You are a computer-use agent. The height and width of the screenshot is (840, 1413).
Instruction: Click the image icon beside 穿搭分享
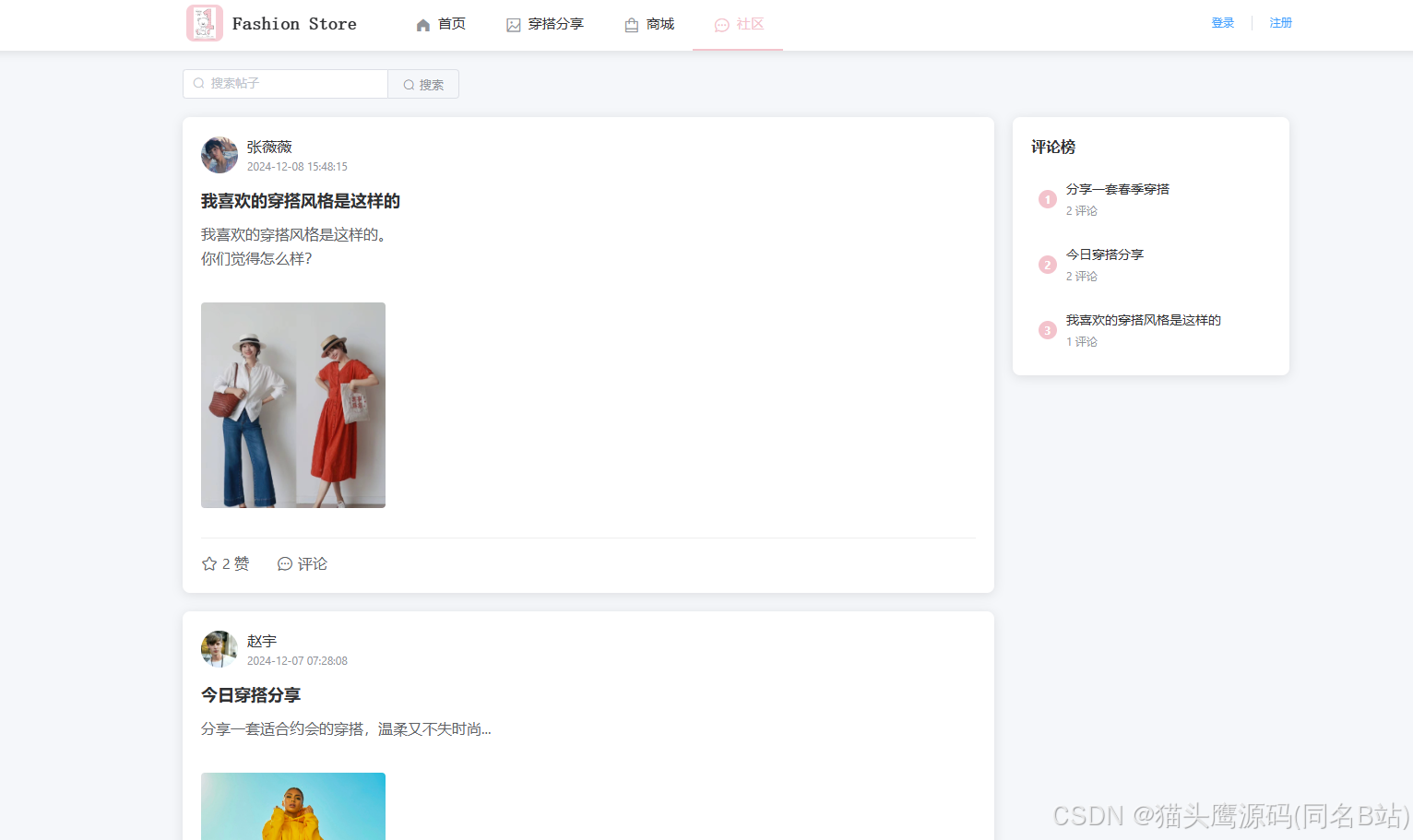pos(514,25)
